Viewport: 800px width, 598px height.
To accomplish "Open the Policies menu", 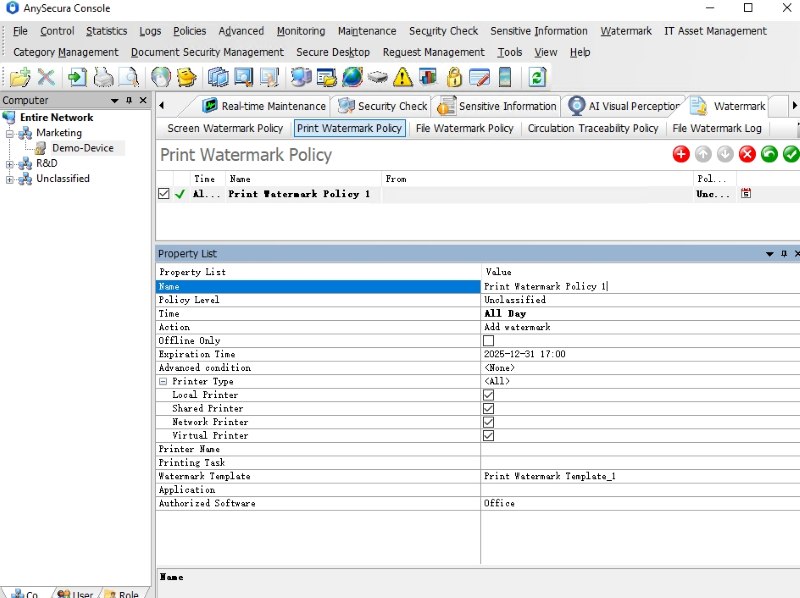I will click(189, 31).
